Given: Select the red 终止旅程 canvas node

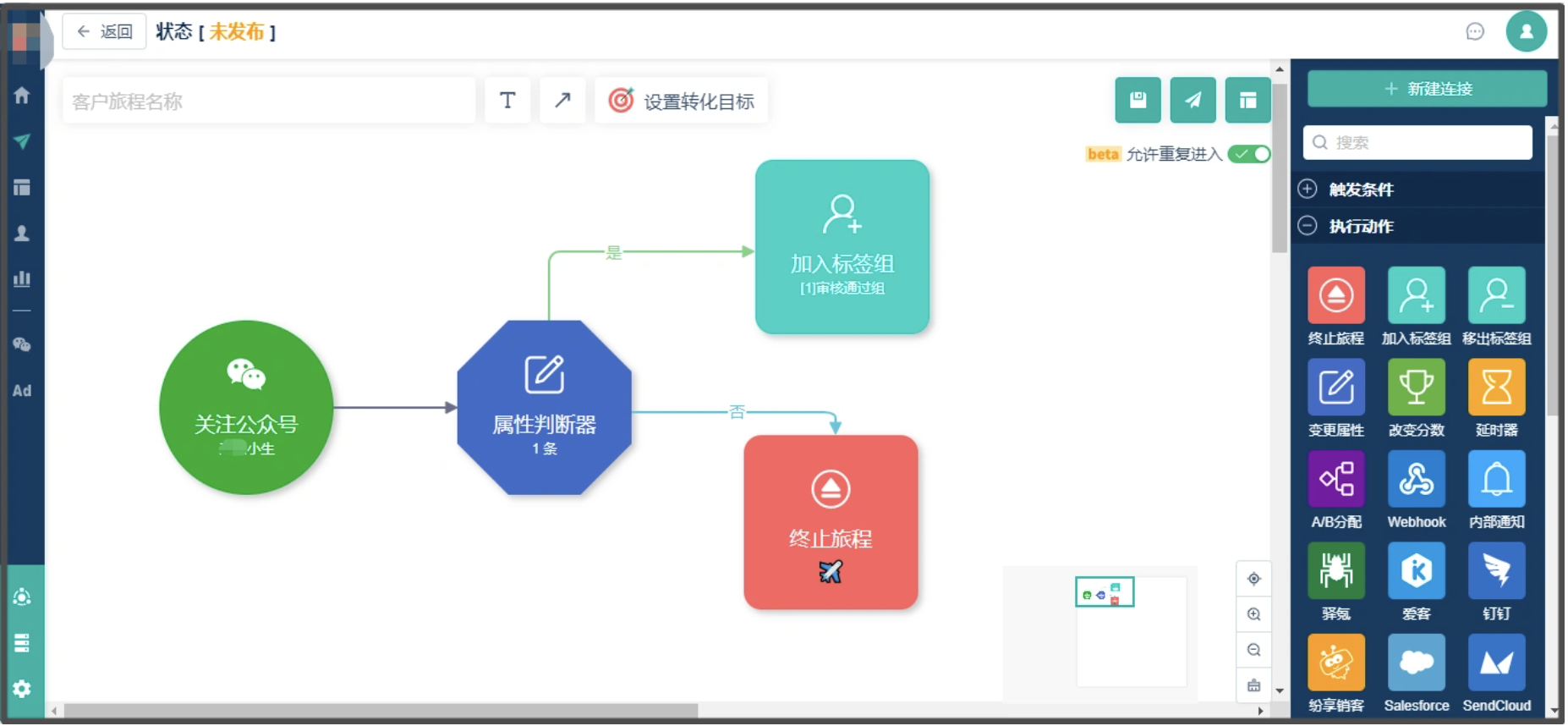Looking at the screenshot, I should tap(831, 523).
